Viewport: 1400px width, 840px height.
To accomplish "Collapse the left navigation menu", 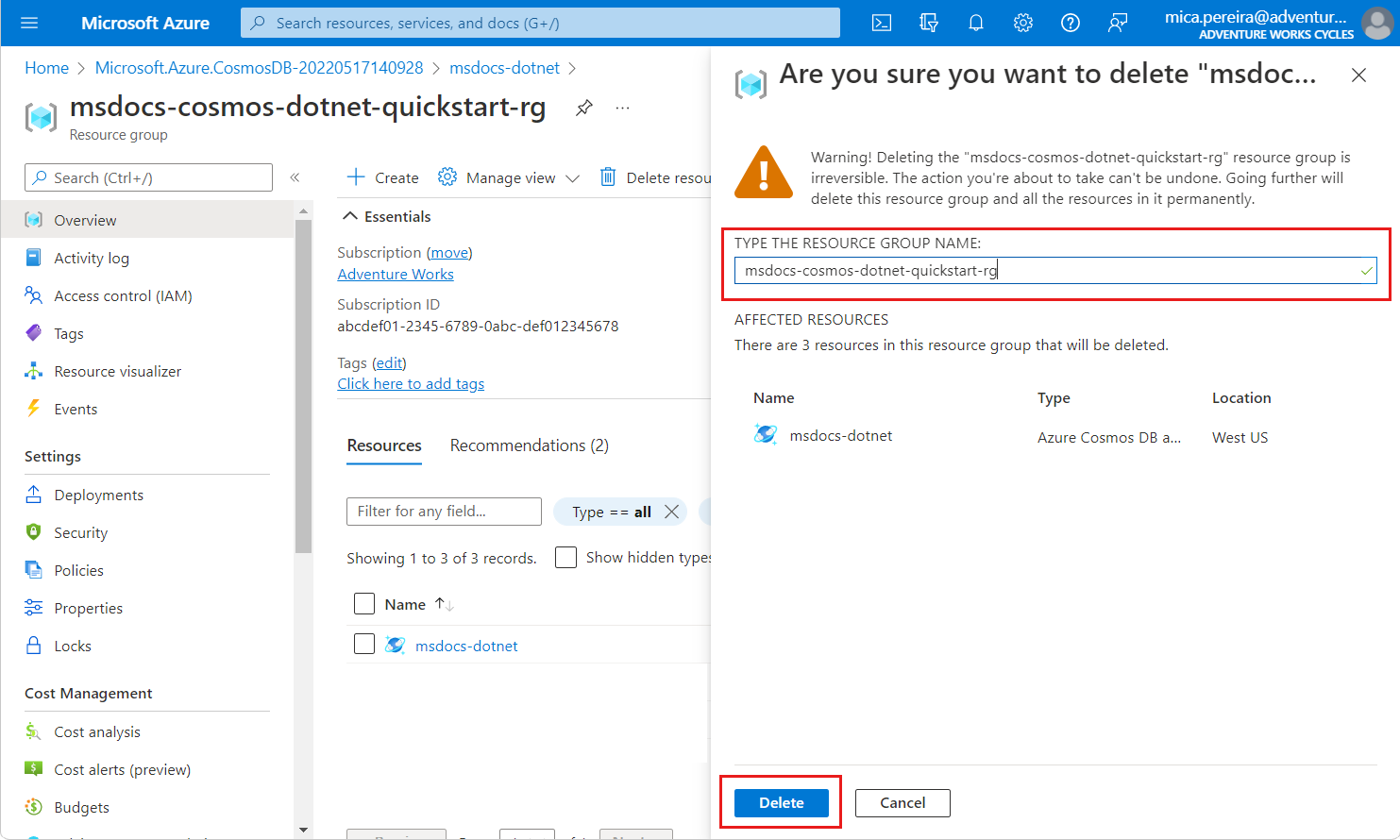I will click(x=295, y=177).
